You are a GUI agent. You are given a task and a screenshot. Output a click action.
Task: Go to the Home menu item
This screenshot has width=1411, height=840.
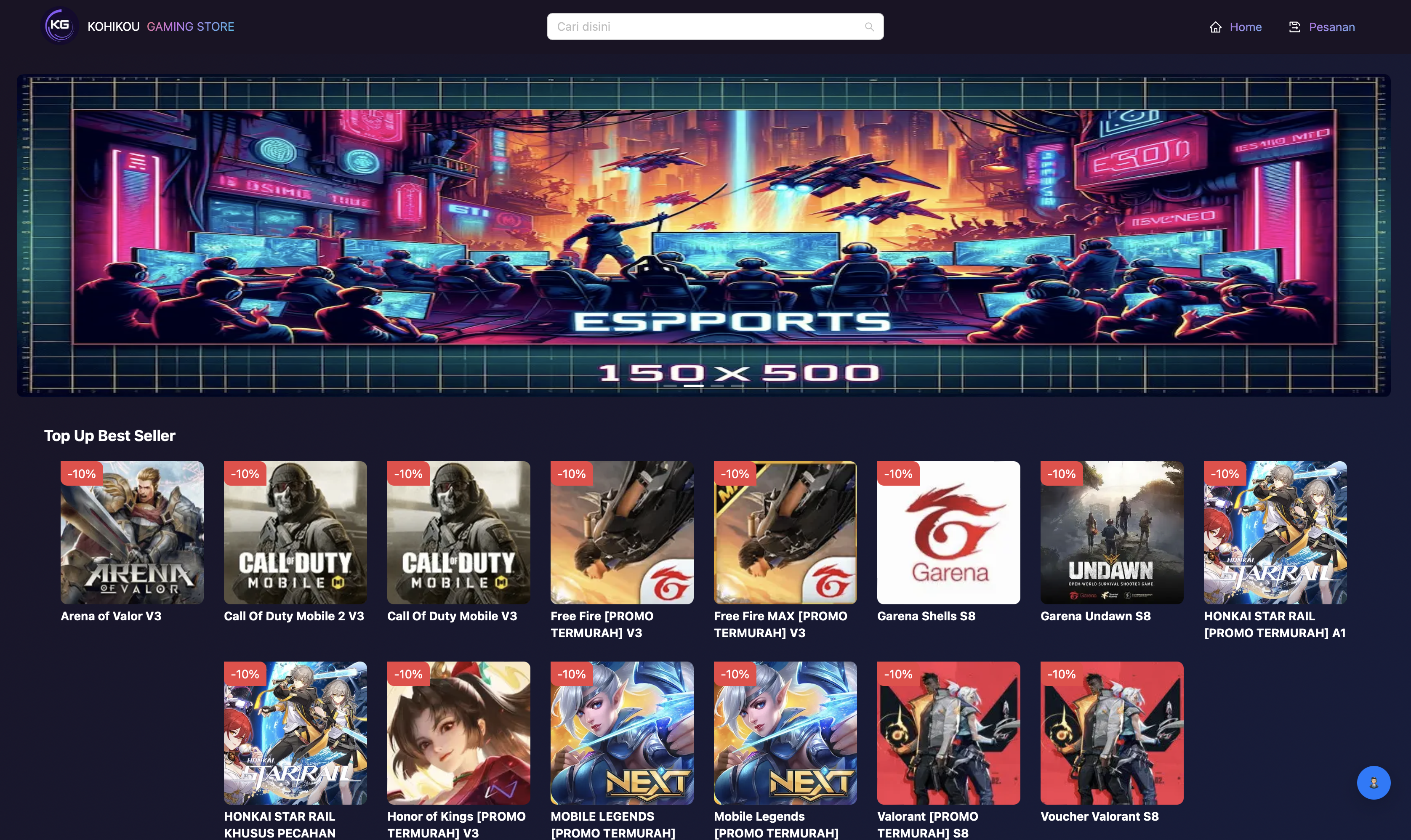click(1245, 27)
